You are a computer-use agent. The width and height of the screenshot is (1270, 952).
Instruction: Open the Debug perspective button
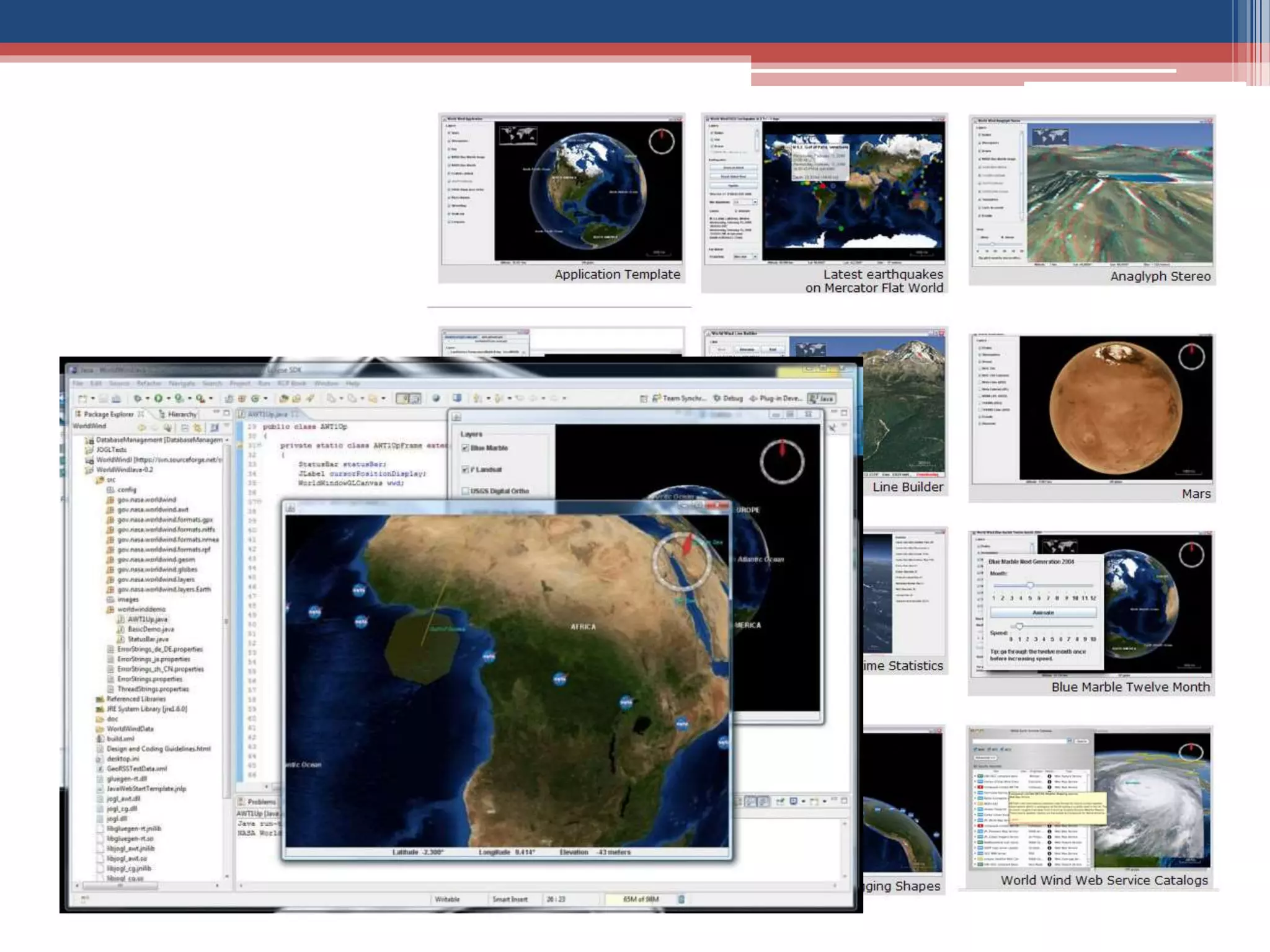pyautogui.click(x=728, y=399)
